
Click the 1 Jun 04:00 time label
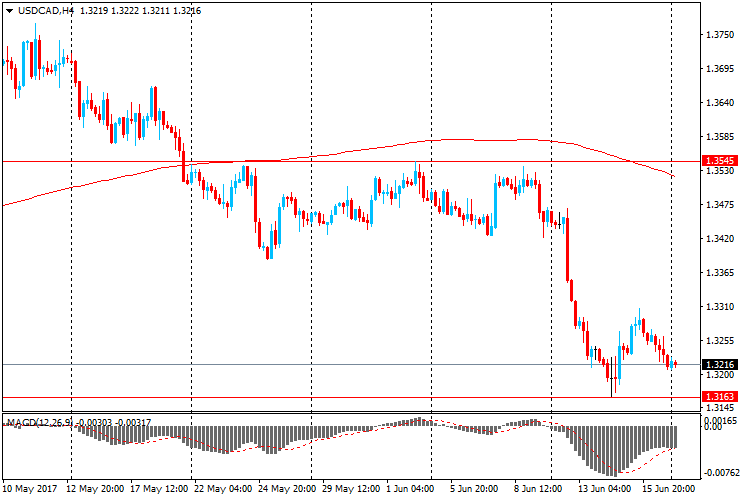click(410, 489)
